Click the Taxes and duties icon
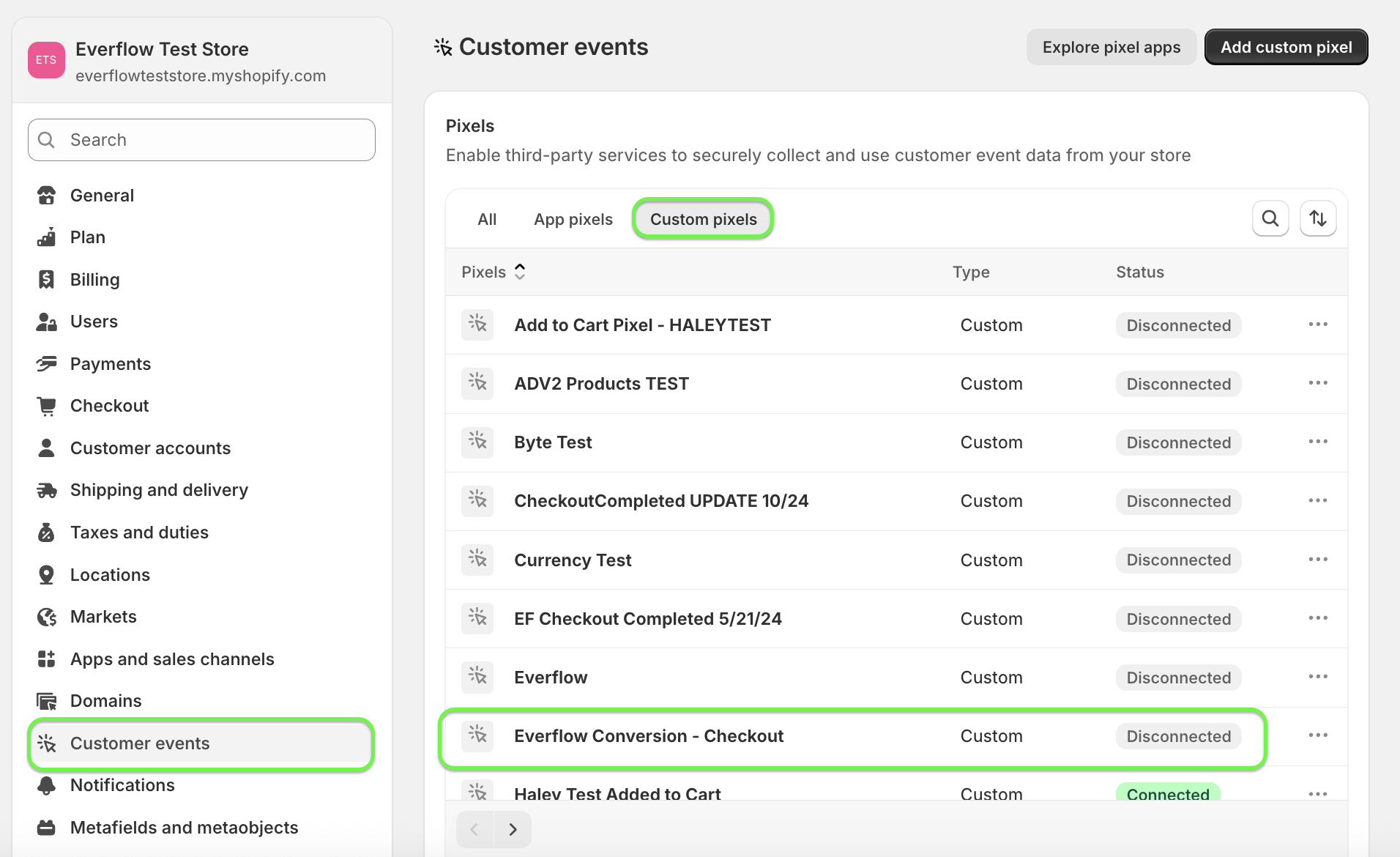1400x857 pixels. tap(47, 533)
